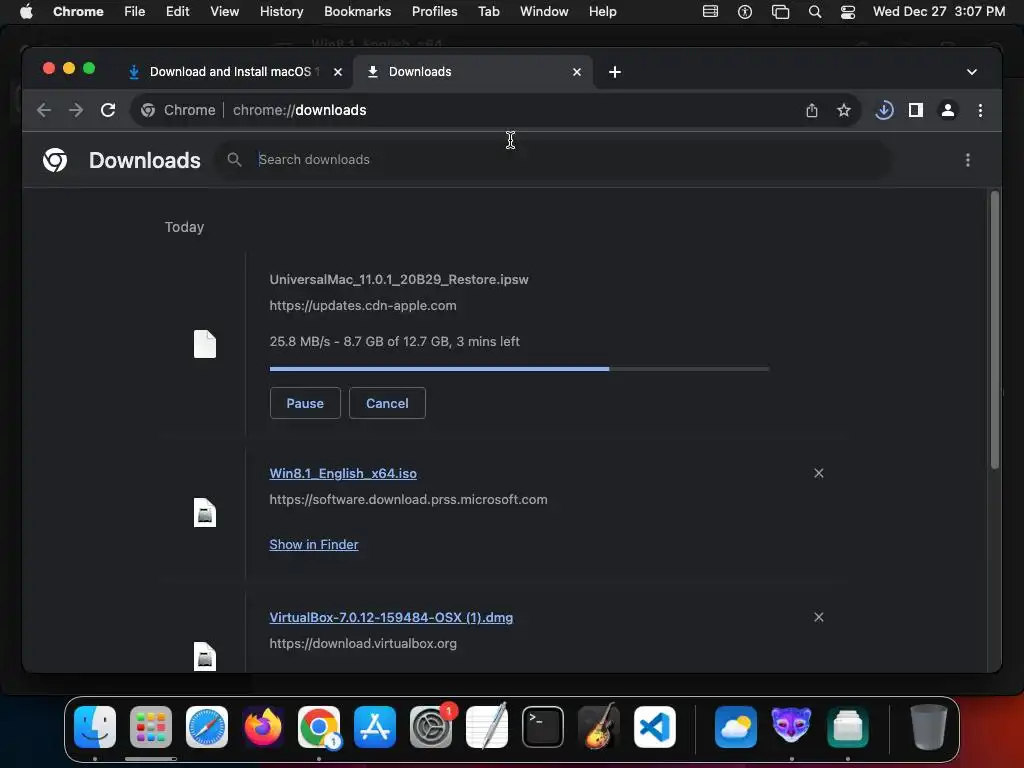Remove VirtualBox dmg from the list
This screenshot has height=768, width=1024.
819,617
